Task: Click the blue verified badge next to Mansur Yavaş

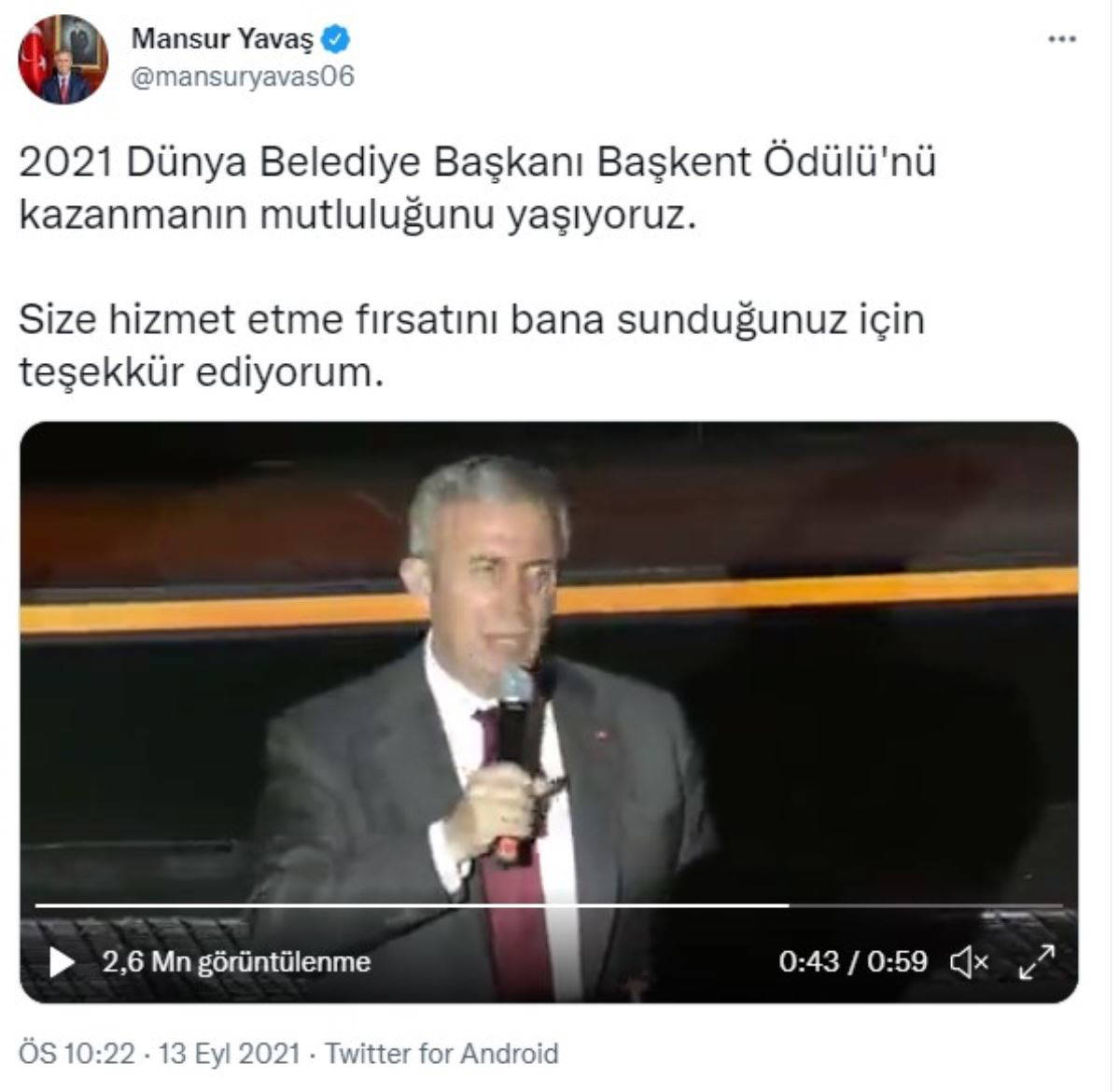Action: [x=336, y=39]
